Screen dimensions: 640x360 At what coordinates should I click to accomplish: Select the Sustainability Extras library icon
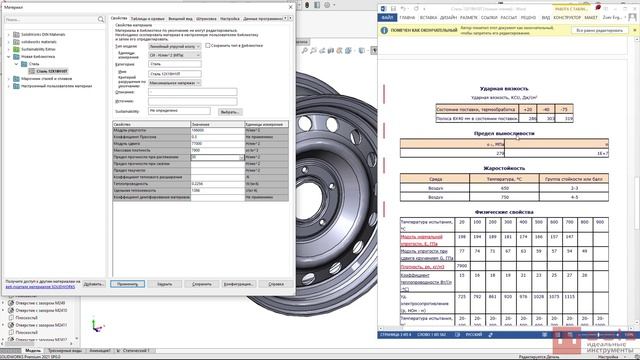16,49
